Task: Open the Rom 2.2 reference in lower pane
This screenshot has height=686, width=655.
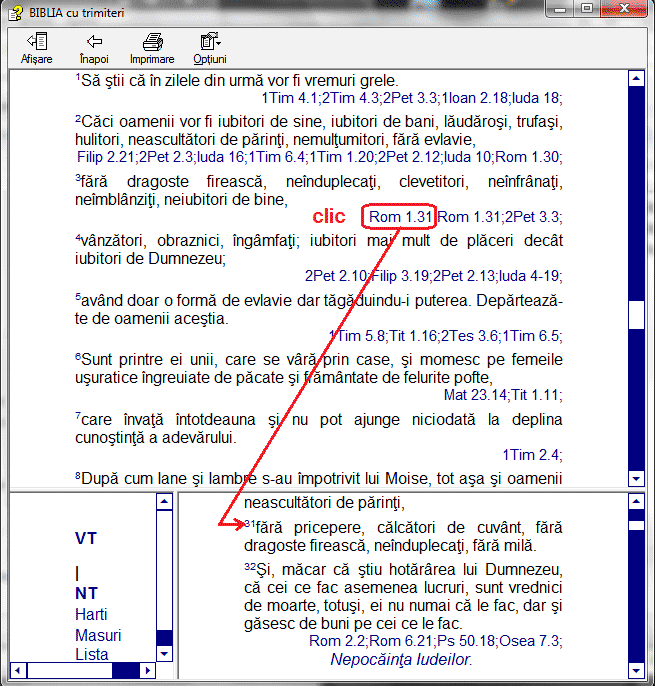Action: [x=337, y=641]
